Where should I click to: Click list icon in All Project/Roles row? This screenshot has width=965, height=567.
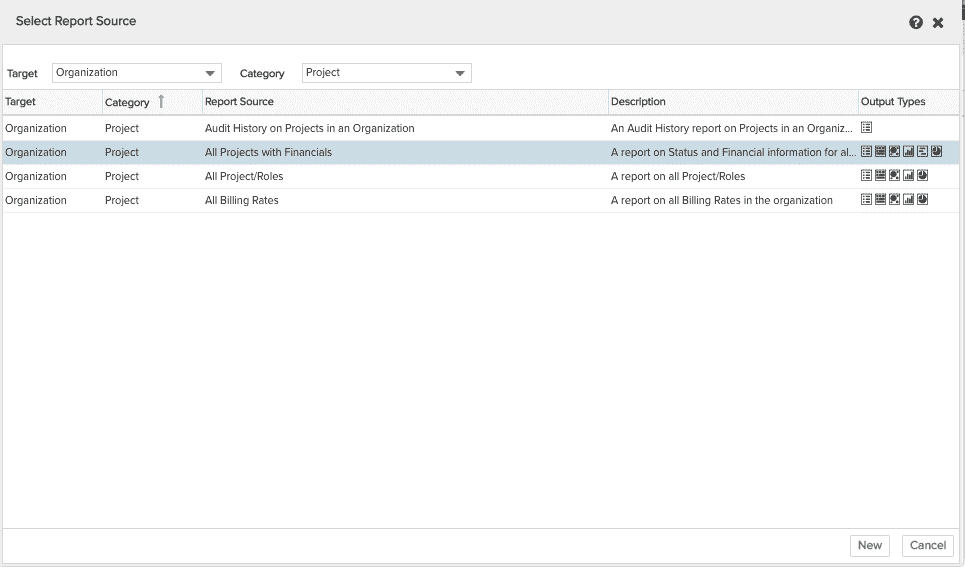(x=866, y=176)
